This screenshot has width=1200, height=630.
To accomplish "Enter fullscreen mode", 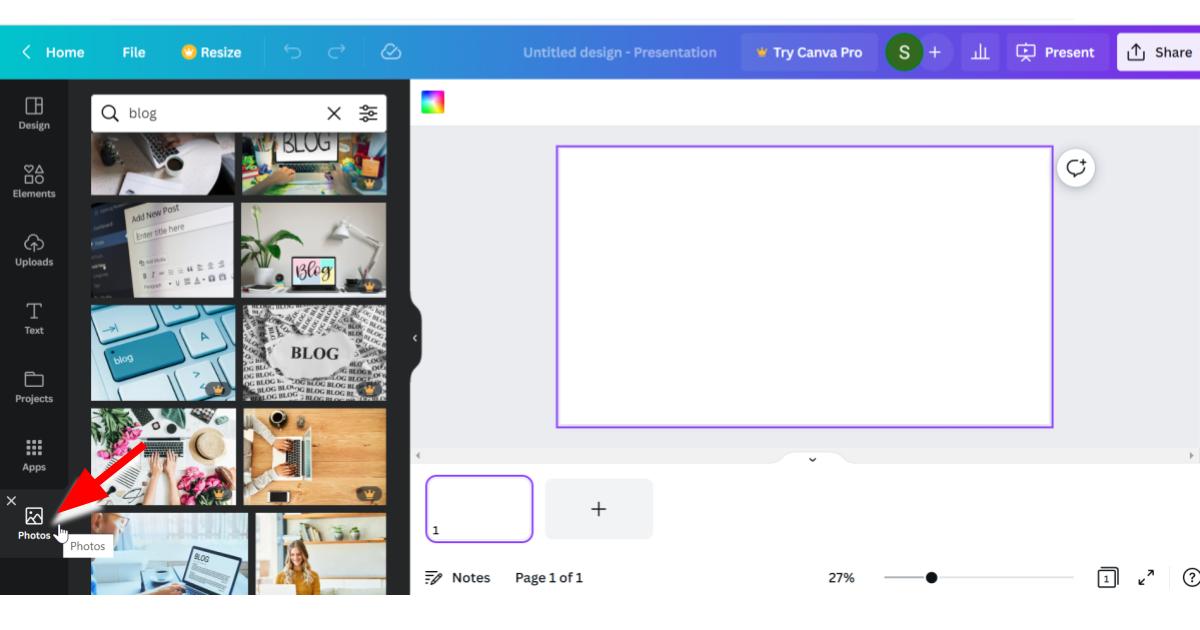I will coord(1147,577).
